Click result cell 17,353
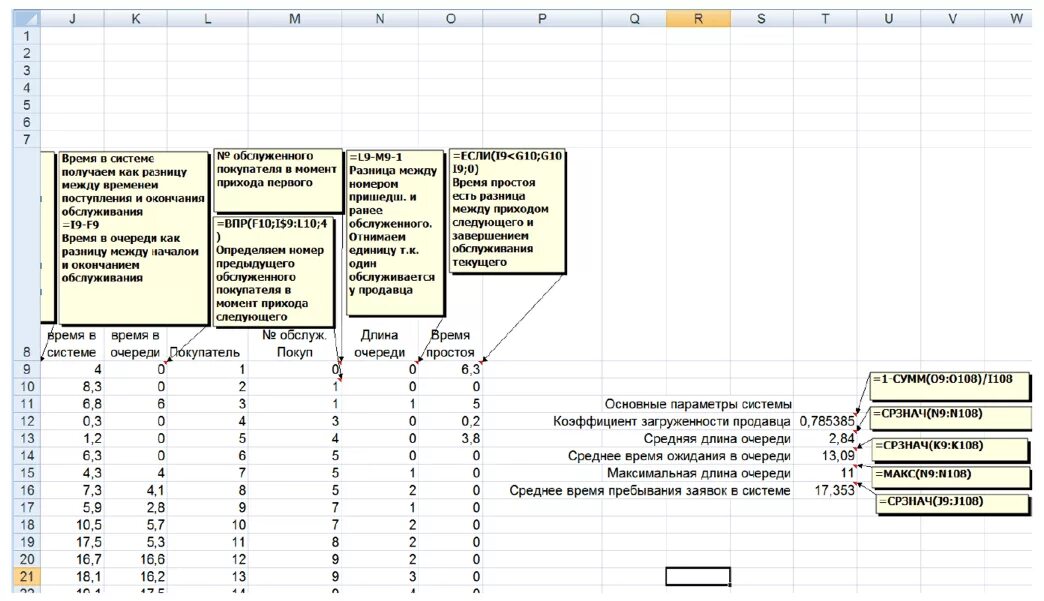The height and width of the screenshot is (601, 1044). 825,491
